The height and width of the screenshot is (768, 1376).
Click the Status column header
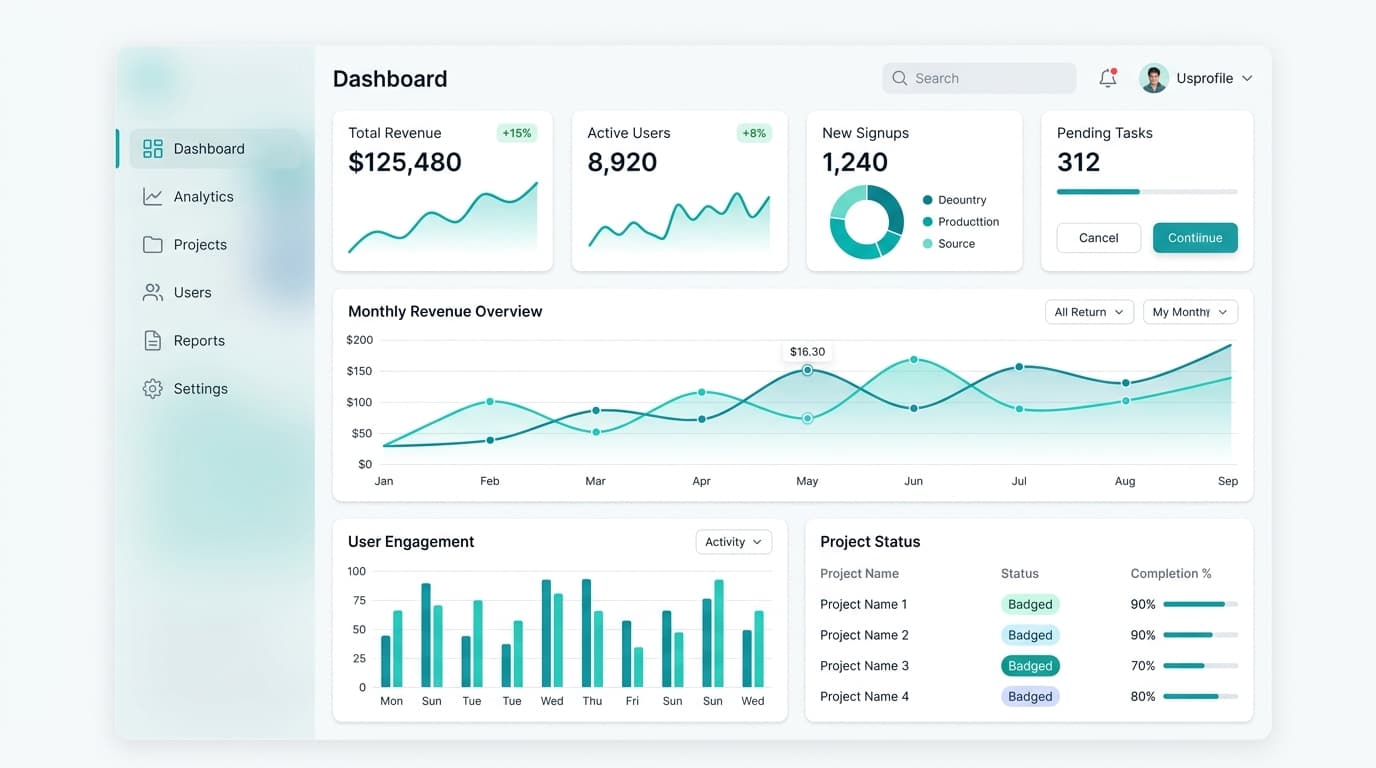[x=1020, y=573]
